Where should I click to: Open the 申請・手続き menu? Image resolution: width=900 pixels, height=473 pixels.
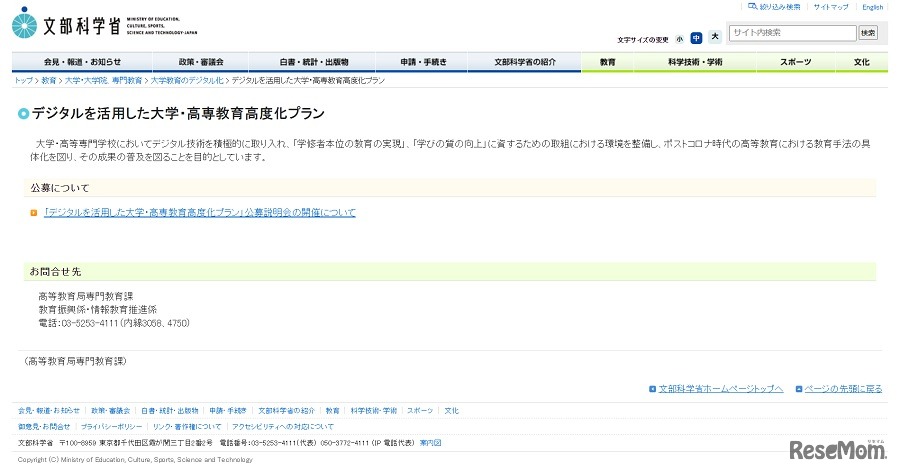point(422,61)
